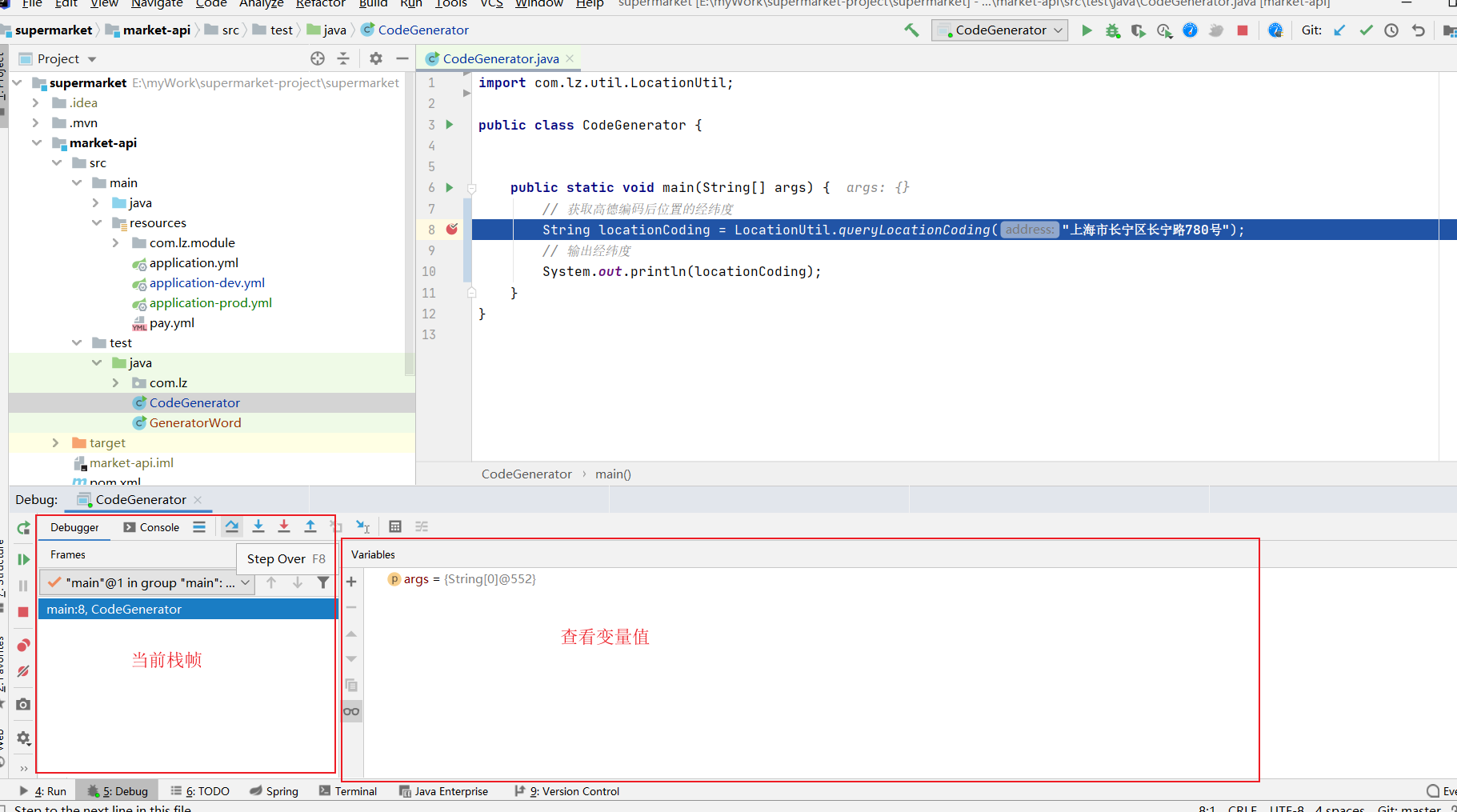1457x812 pixels.
Task: Click locate file target icon in Project panel
Action: [318, 58]
